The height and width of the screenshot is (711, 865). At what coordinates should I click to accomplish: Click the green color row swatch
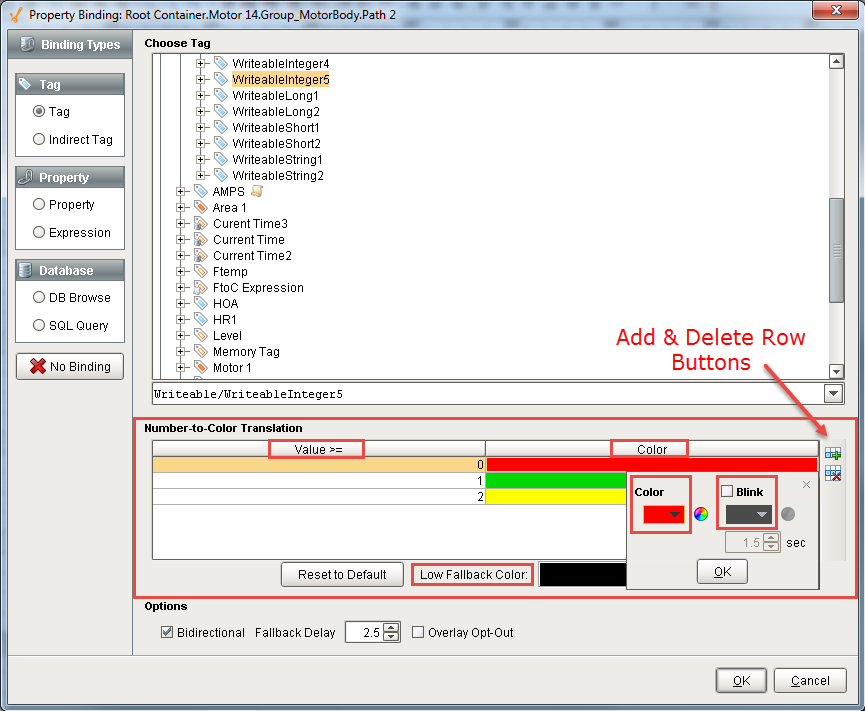tap(555, 481)
